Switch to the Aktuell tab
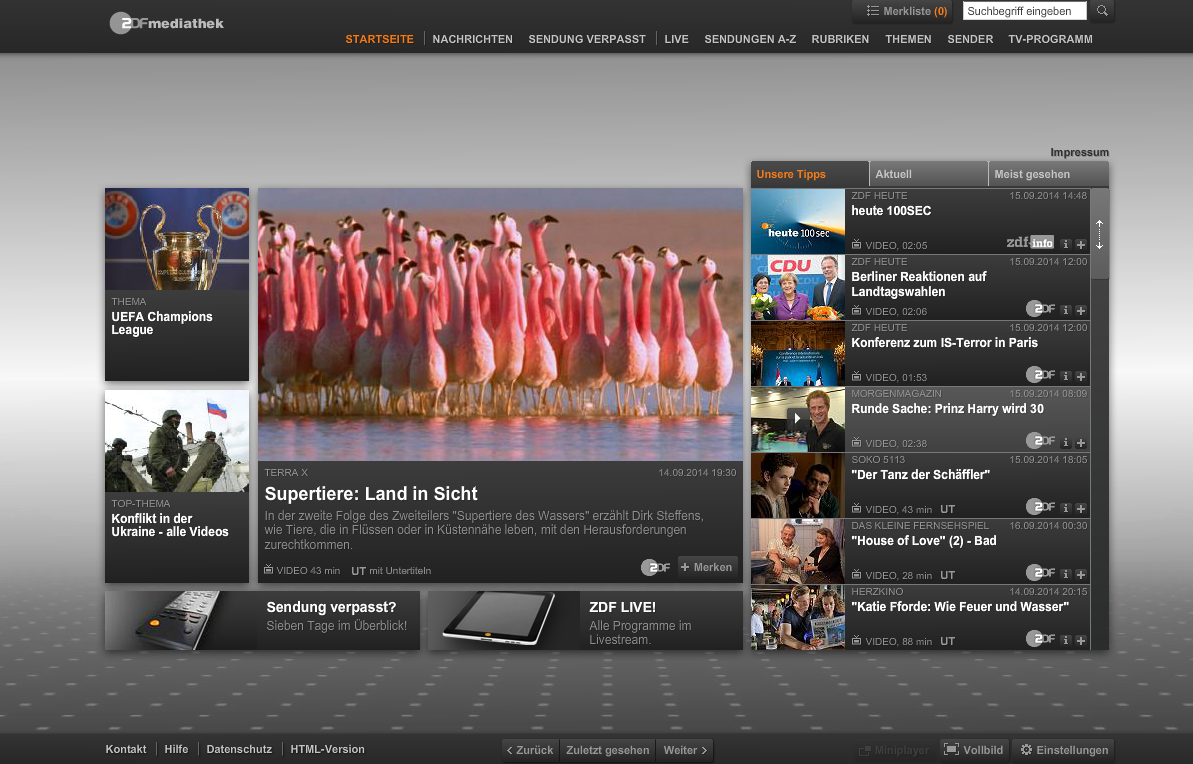 (x=928, y=174)
